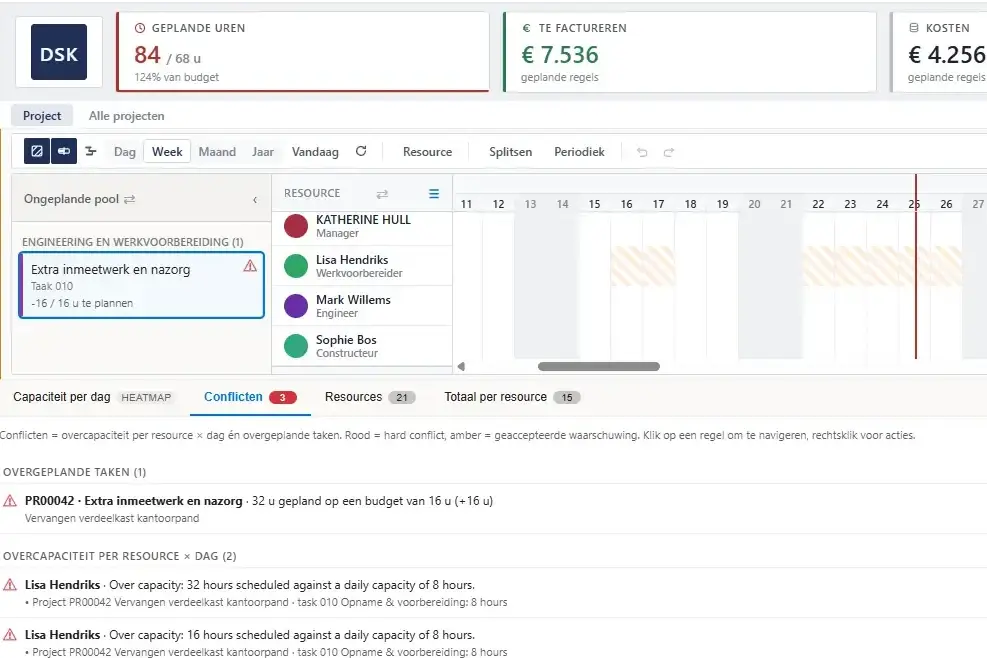Click the PR00042 Extra inmeetwerk conflict row

(x=494, y=509)
